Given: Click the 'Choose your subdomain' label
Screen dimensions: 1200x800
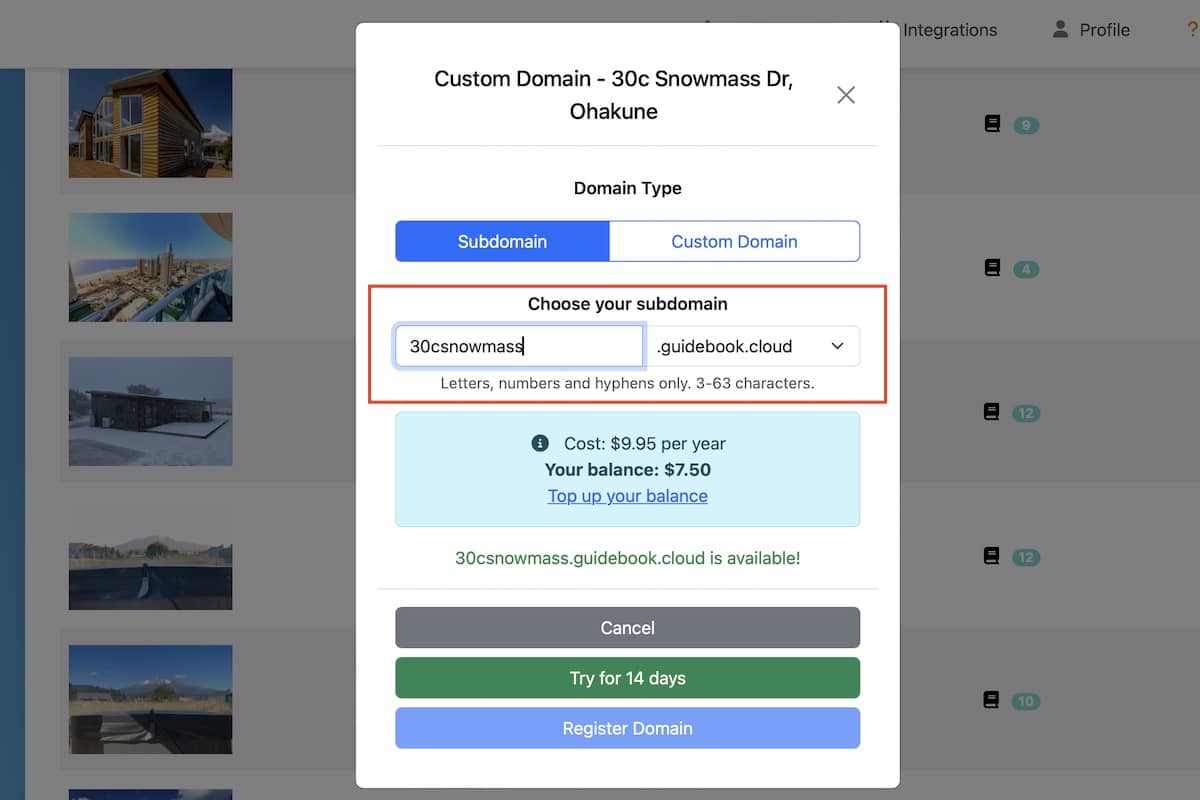Looking at the screenshot, I should click(628, 304).
